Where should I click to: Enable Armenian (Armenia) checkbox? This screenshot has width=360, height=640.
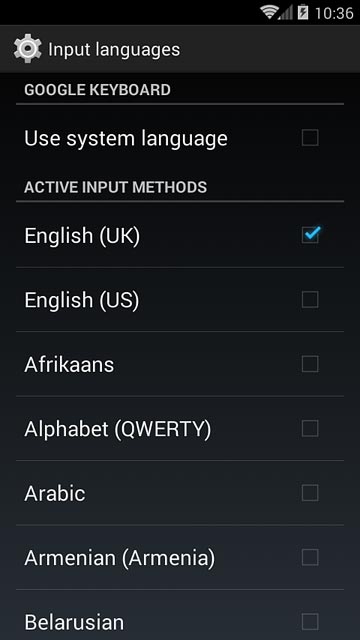tap(310, 558)
